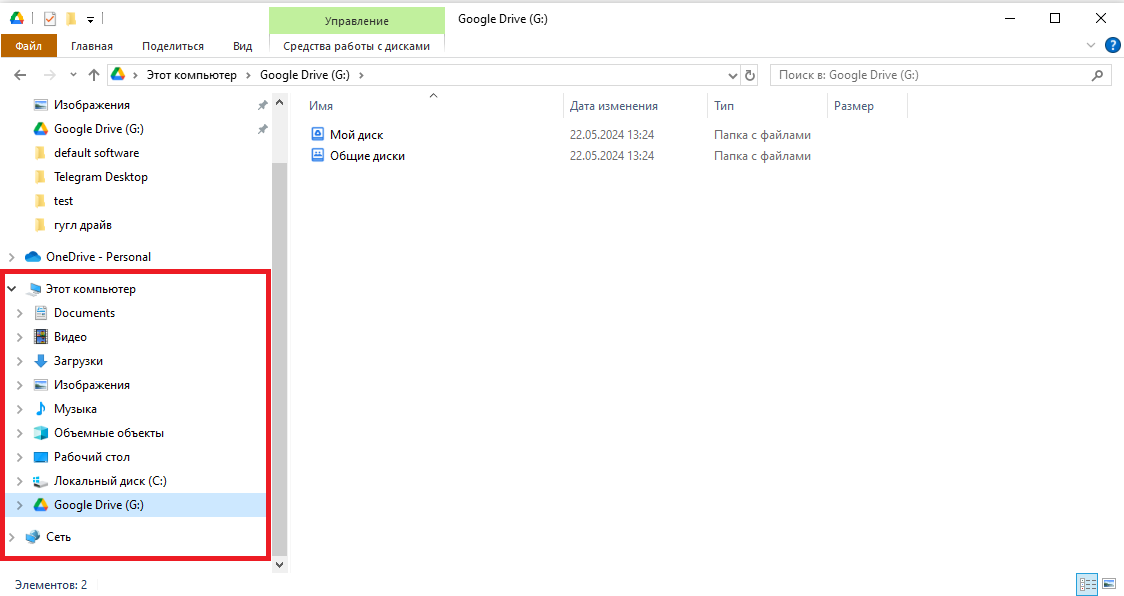
Task: Switch to details view layout icon
Action: coord(1087,584)
